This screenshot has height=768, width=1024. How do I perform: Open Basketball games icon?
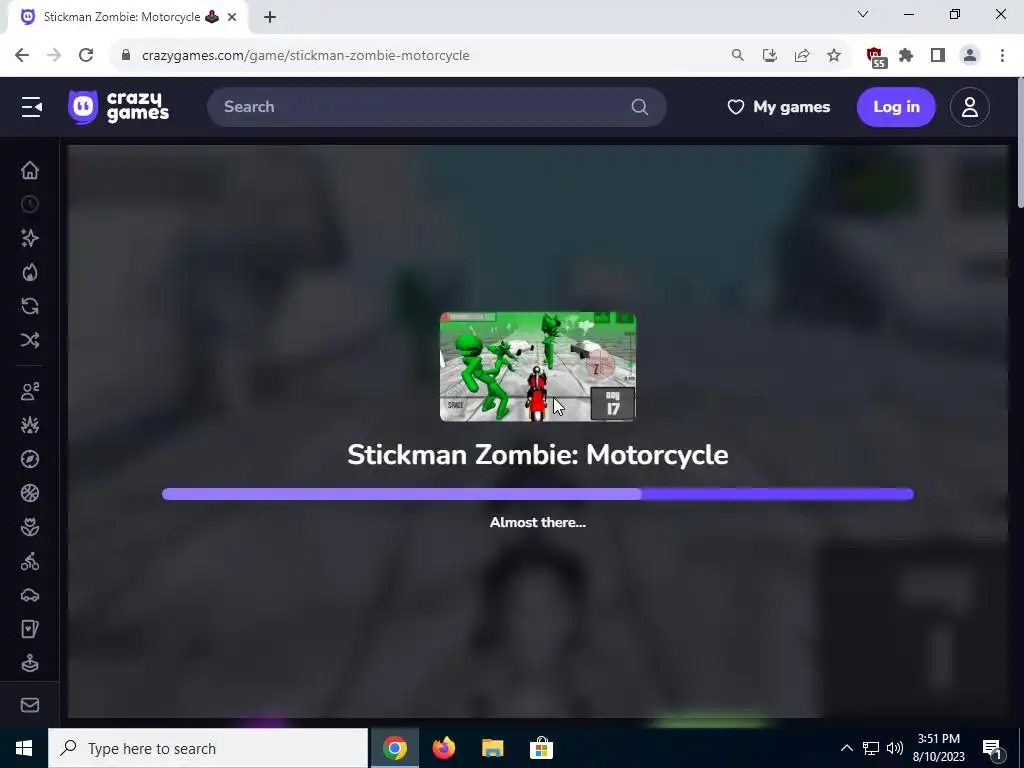point(30,493)
